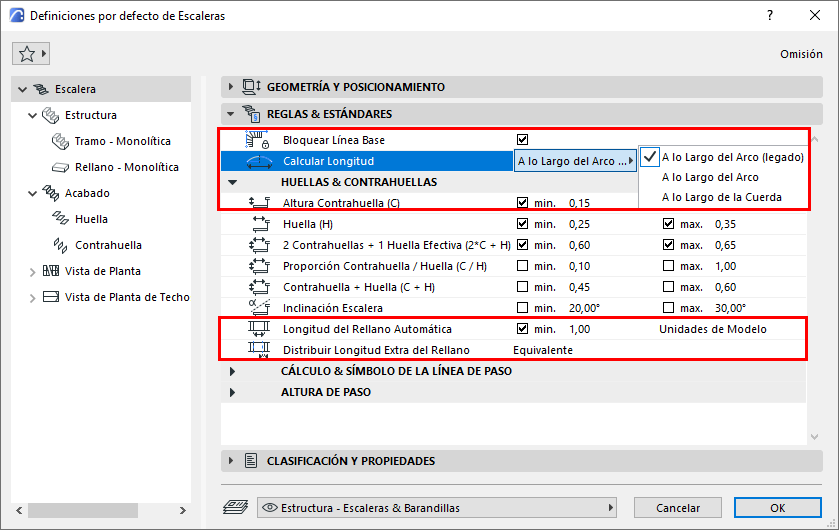Enable Contrahuella + Huella max checkbox
839x530 pixels.
668,287
